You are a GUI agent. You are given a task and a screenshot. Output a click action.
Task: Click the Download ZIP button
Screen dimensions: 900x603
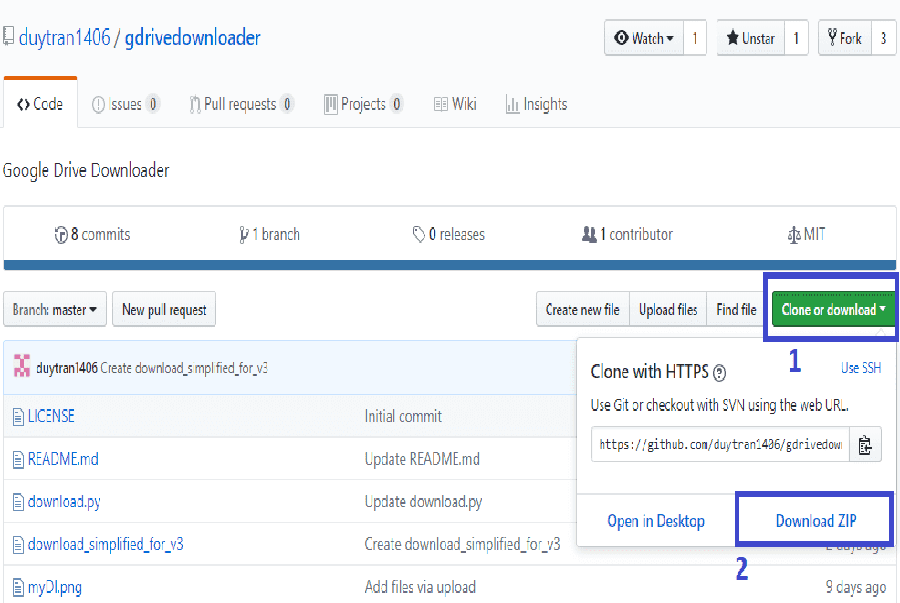click(x=817, y=521)
